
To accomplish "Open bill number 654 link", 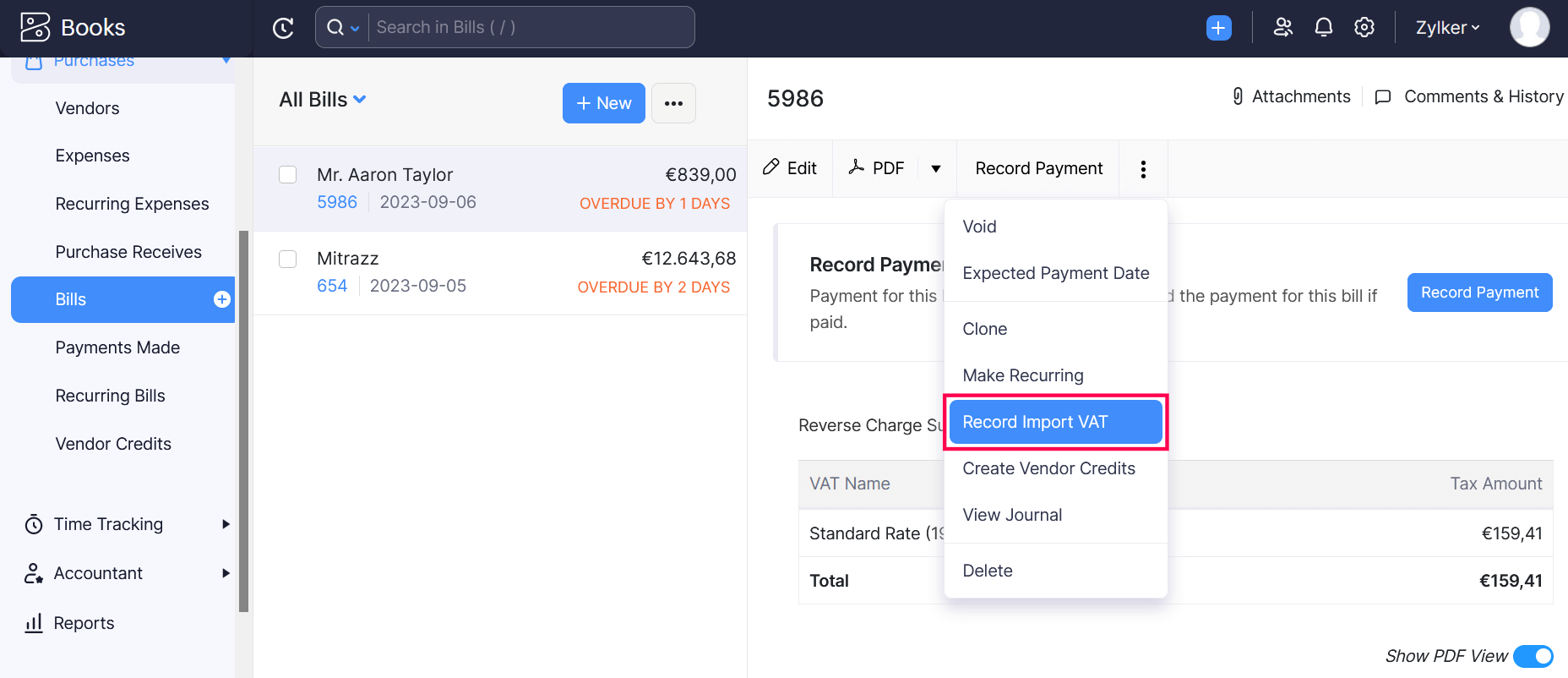I will [x=332, y=286].
